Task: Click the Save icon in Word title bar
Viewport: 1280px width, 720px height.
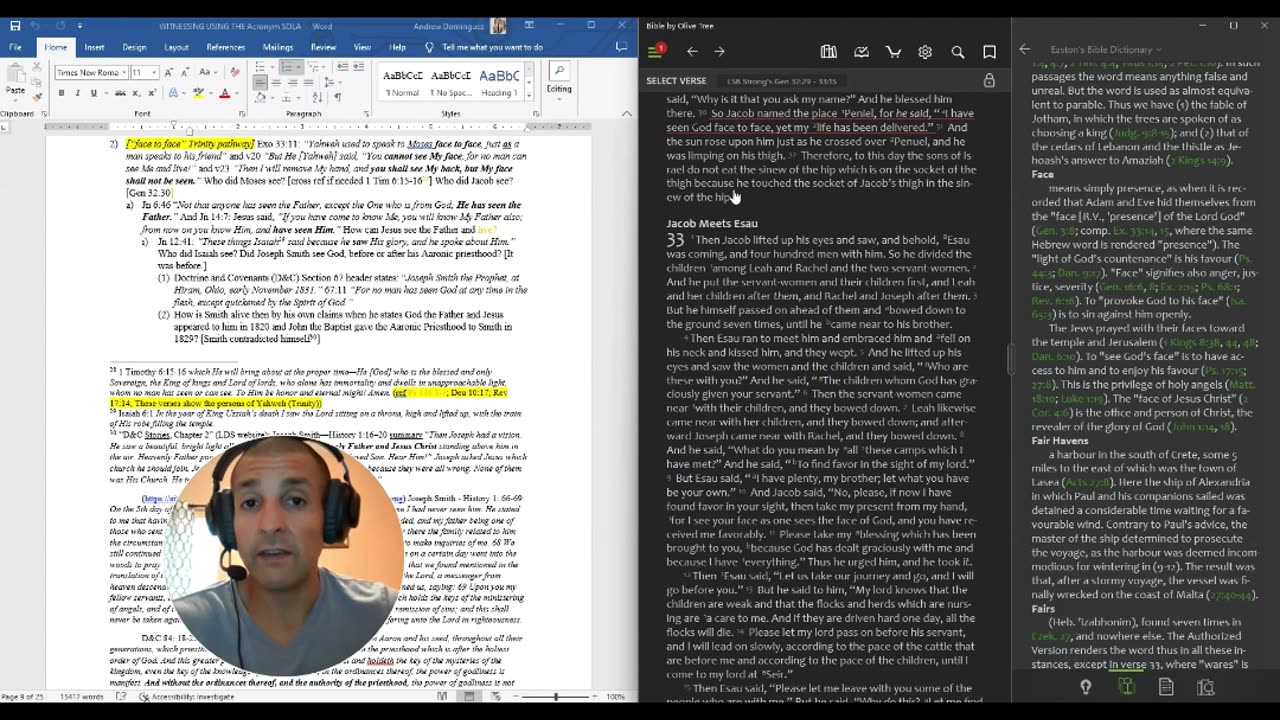Action: pyautogui.click(x=14, y=25)
